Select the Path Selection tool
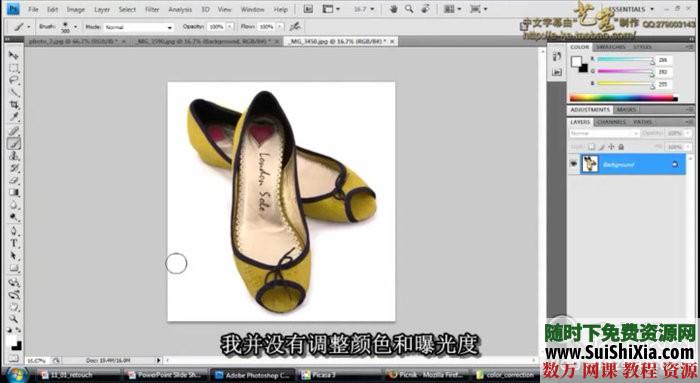700x383 pixels. point(14,256)
